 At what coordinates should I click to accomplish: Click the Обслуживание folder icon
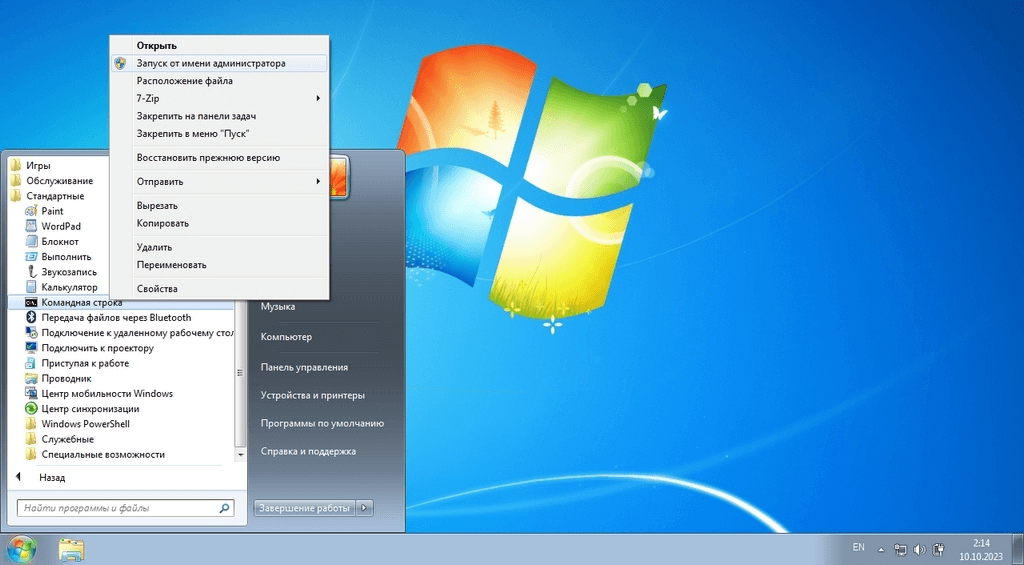point(16,180)
